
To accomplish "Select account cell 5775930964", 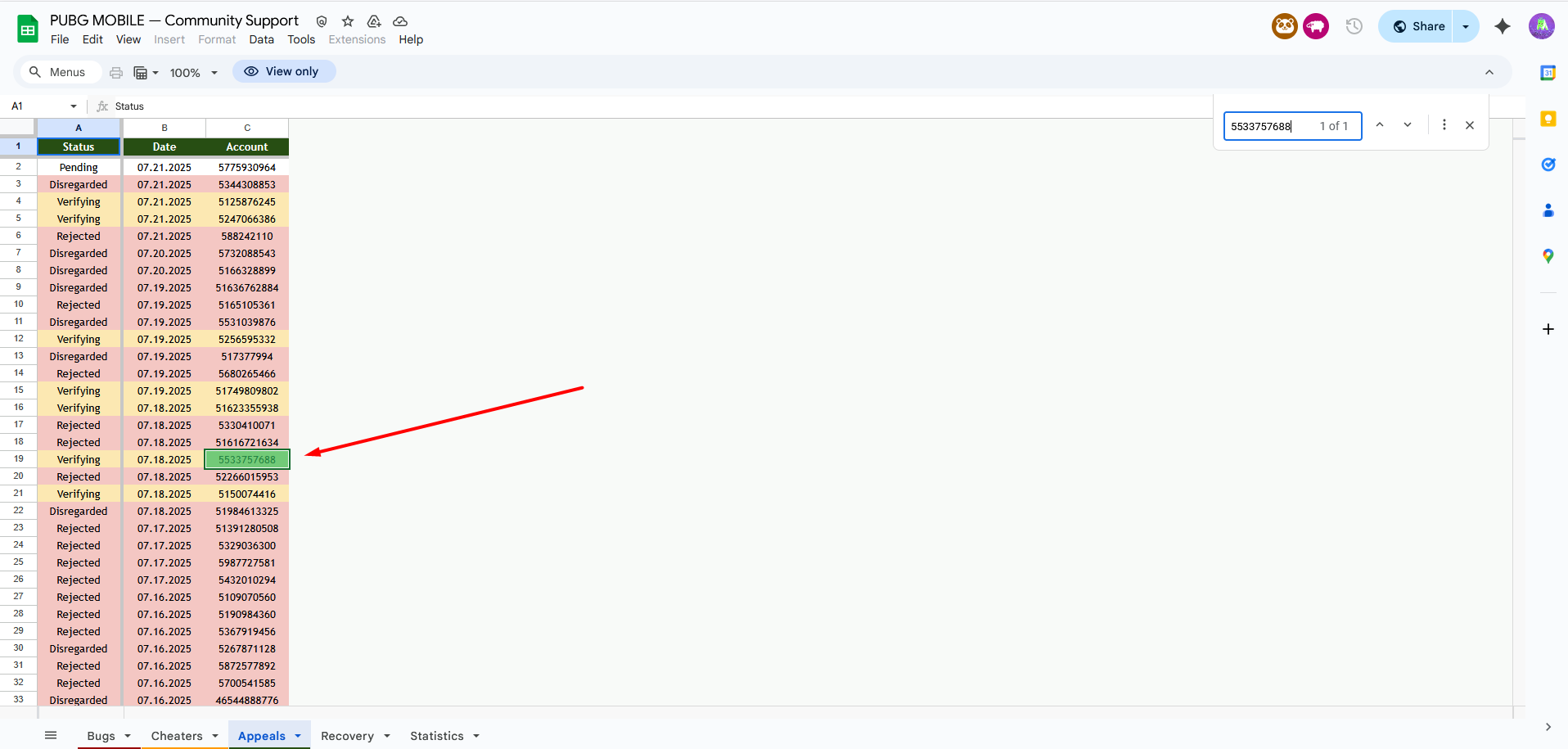I will click(247, 167).
